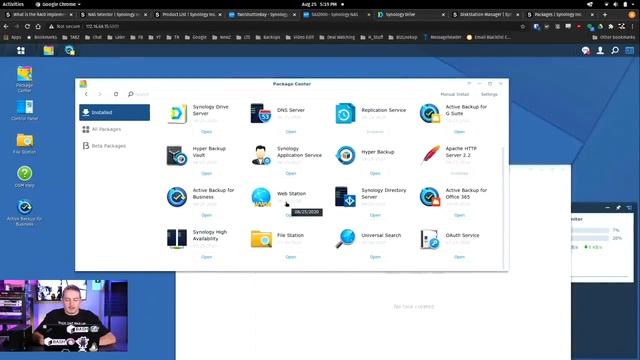The height and width of the screenshot is (360, 640).
Task: Go back in Package Center
Action: (86, 94)
